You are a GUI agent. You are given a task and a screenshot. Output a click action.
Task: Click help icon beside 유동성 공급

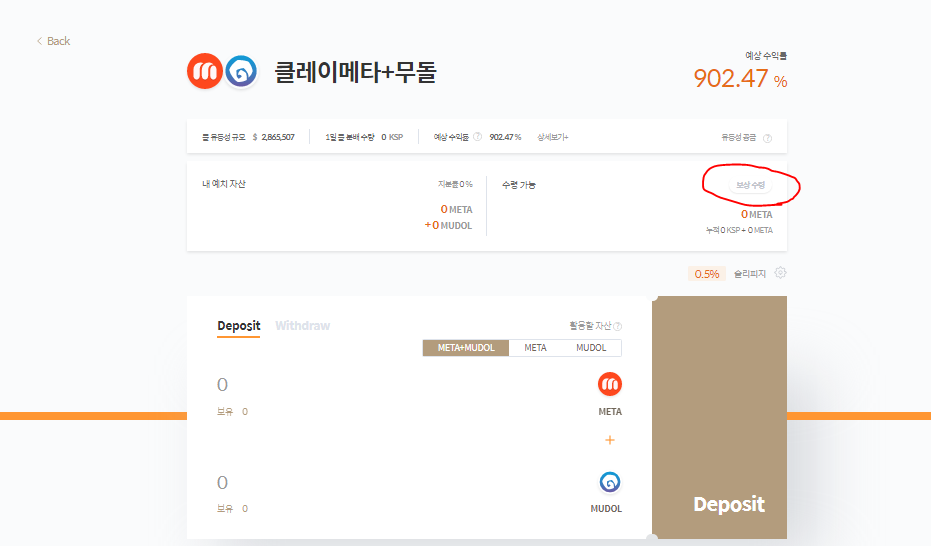pyautogui.click(x=767, y=138)
